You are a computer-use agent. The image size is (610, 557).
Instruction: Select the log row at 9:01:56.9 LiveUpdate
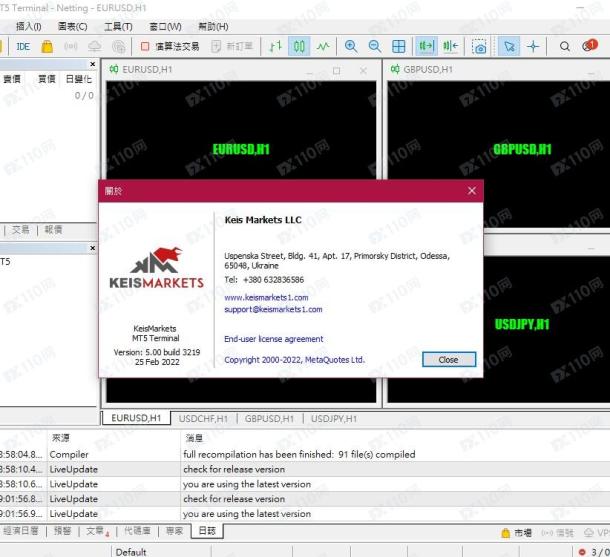(x=305, y=514)
